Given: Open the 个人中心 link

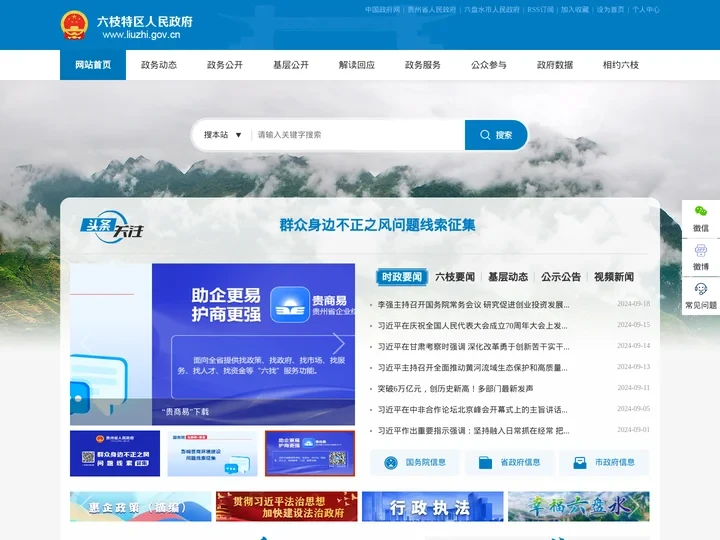Looking at the screenshot, I should tap(646, 9).
